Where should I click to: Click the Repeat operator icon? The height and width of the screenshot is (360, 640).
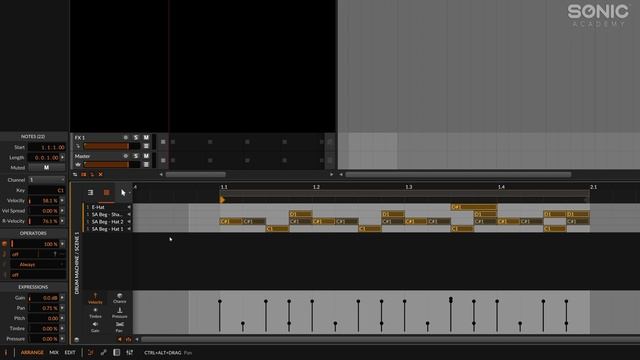[4, 254]
